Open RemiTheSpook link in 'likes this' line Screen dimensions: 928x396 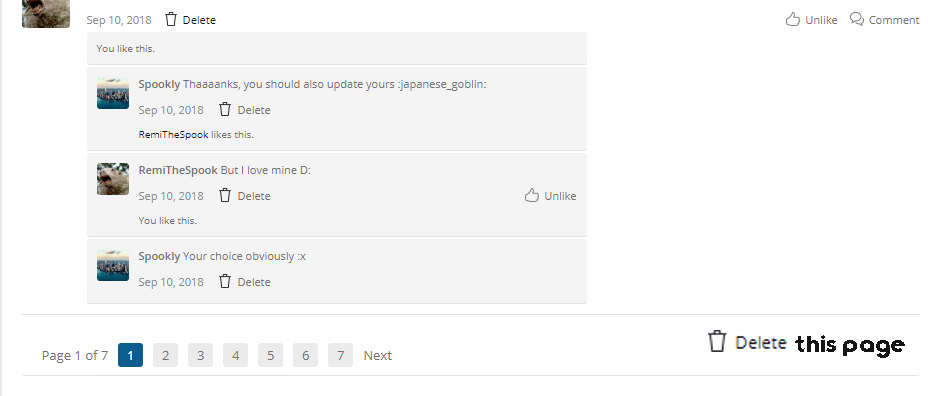click(173, 134)
